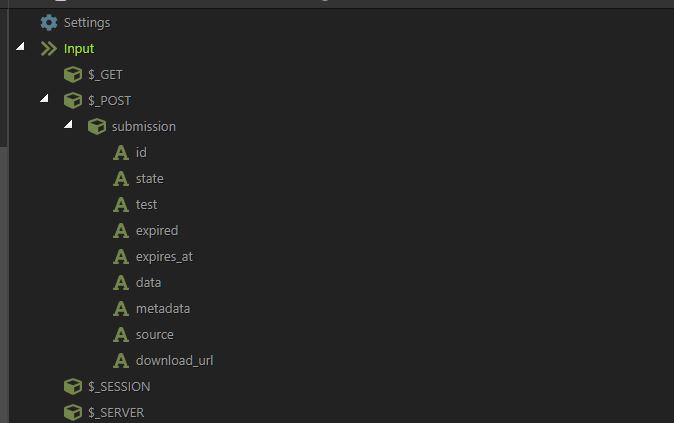This screenshot has height=423, width=674.
Task: Click the submission object icon
Action: [96, 126]
